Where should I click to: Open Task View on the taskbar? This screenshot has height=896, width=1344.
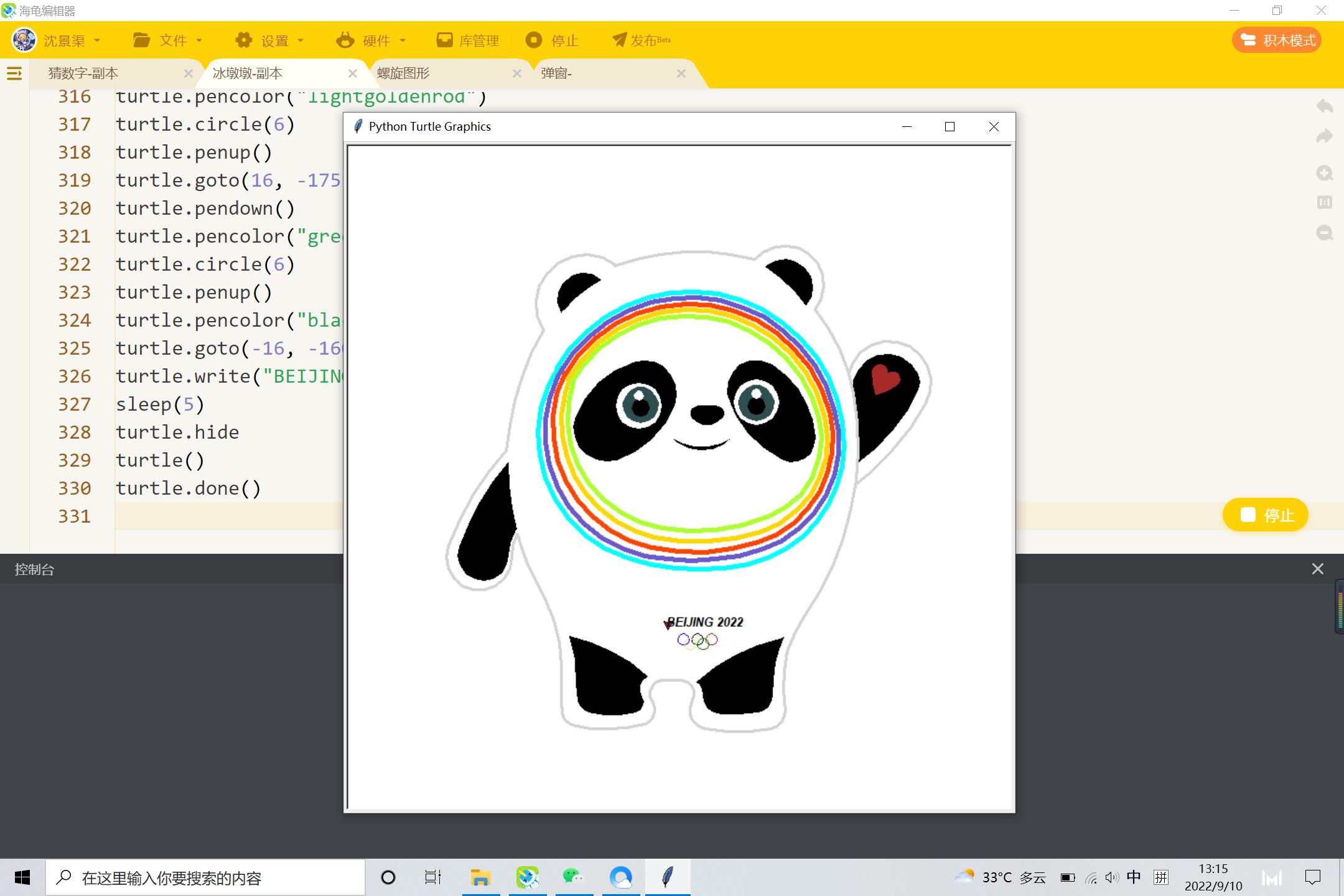[433, 878]
